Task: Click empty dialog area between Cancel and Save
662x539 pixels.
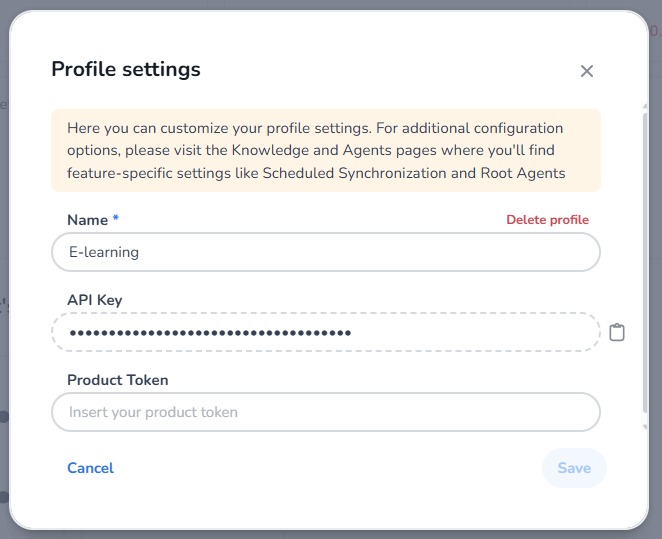Action: click(x=330, y=468)
